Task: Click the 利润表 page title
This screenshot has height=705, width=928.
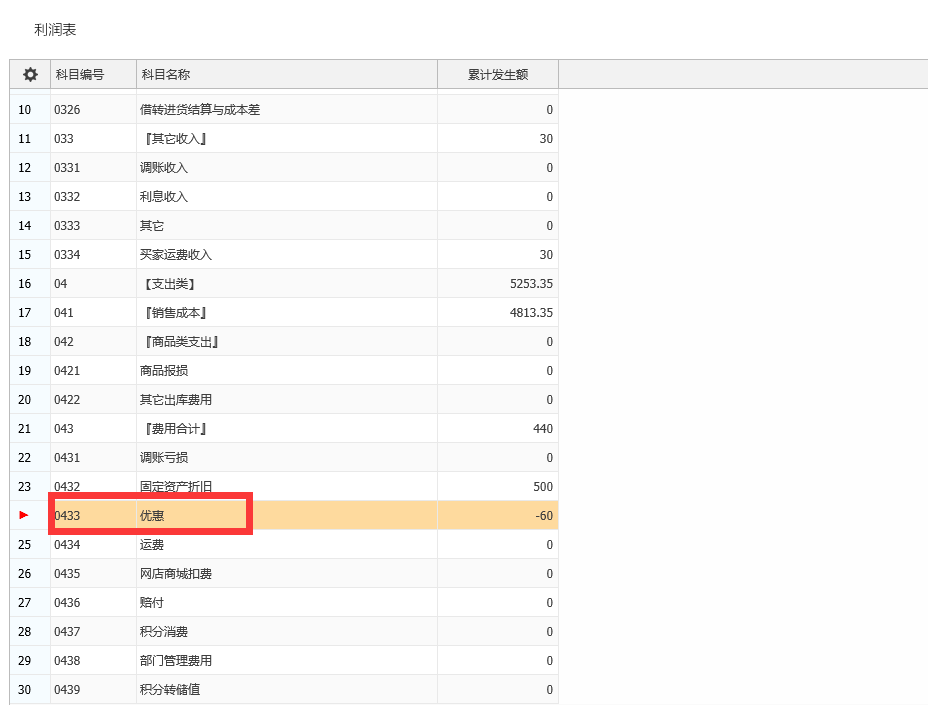Action: (x=55, y=30)
